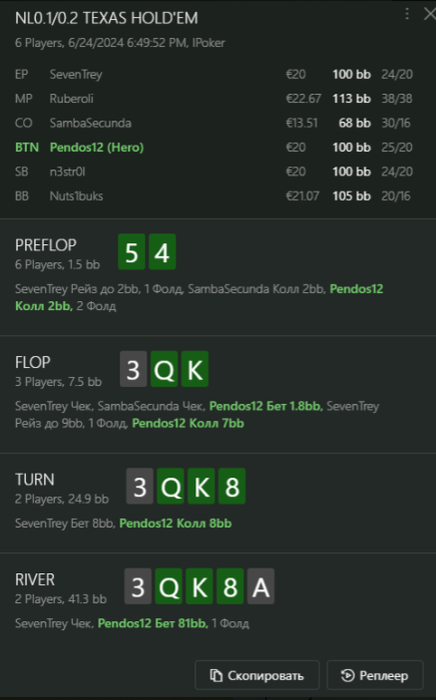Click the hero's 4 hole card
This screenshot has width=436, height=700.
[162, 252]
